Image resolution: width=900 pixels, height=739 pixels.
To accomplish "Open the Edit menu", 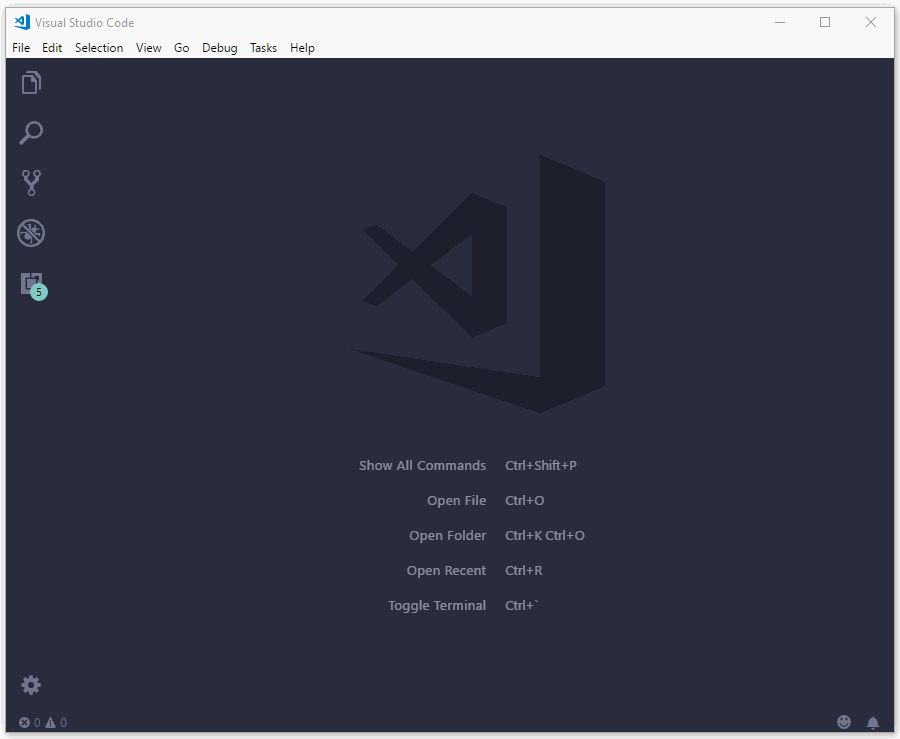I will click(x=52, y=48).
